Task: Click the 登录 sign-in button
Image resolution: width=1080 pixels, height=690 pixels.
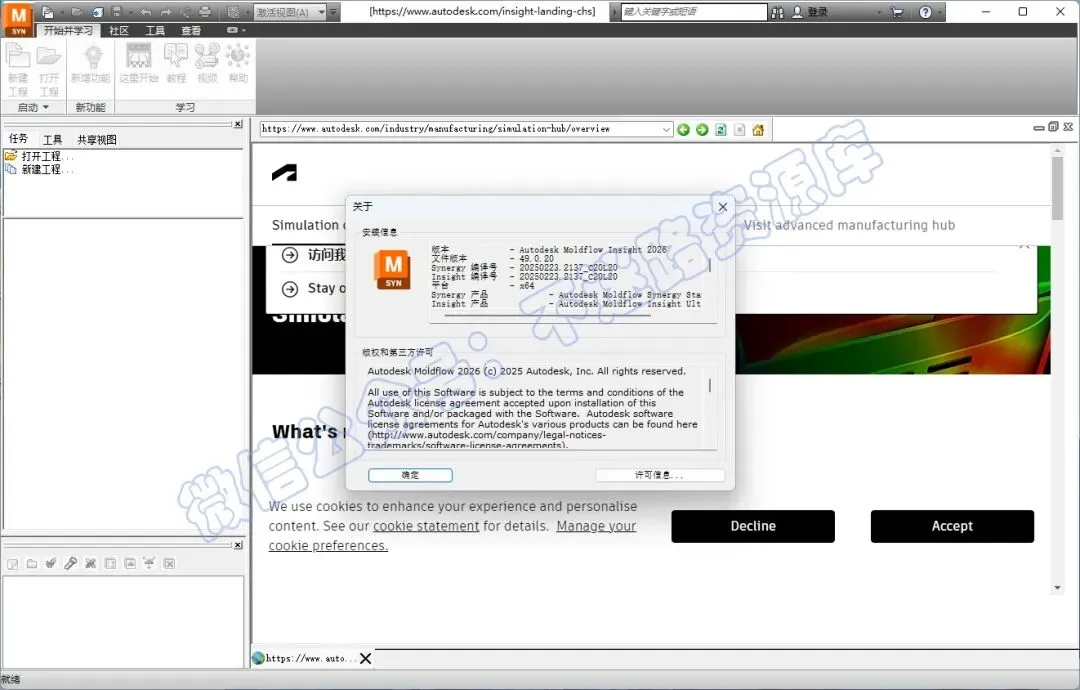Action: click(810, 12)
